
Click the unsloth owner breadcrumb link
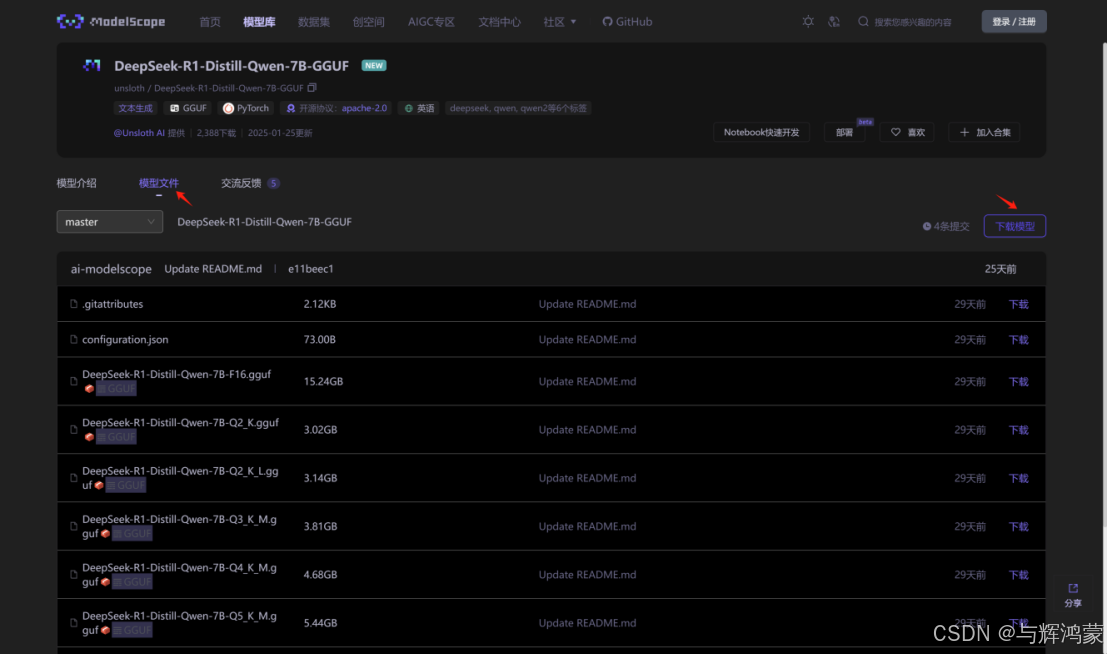[x=129, y=88]
